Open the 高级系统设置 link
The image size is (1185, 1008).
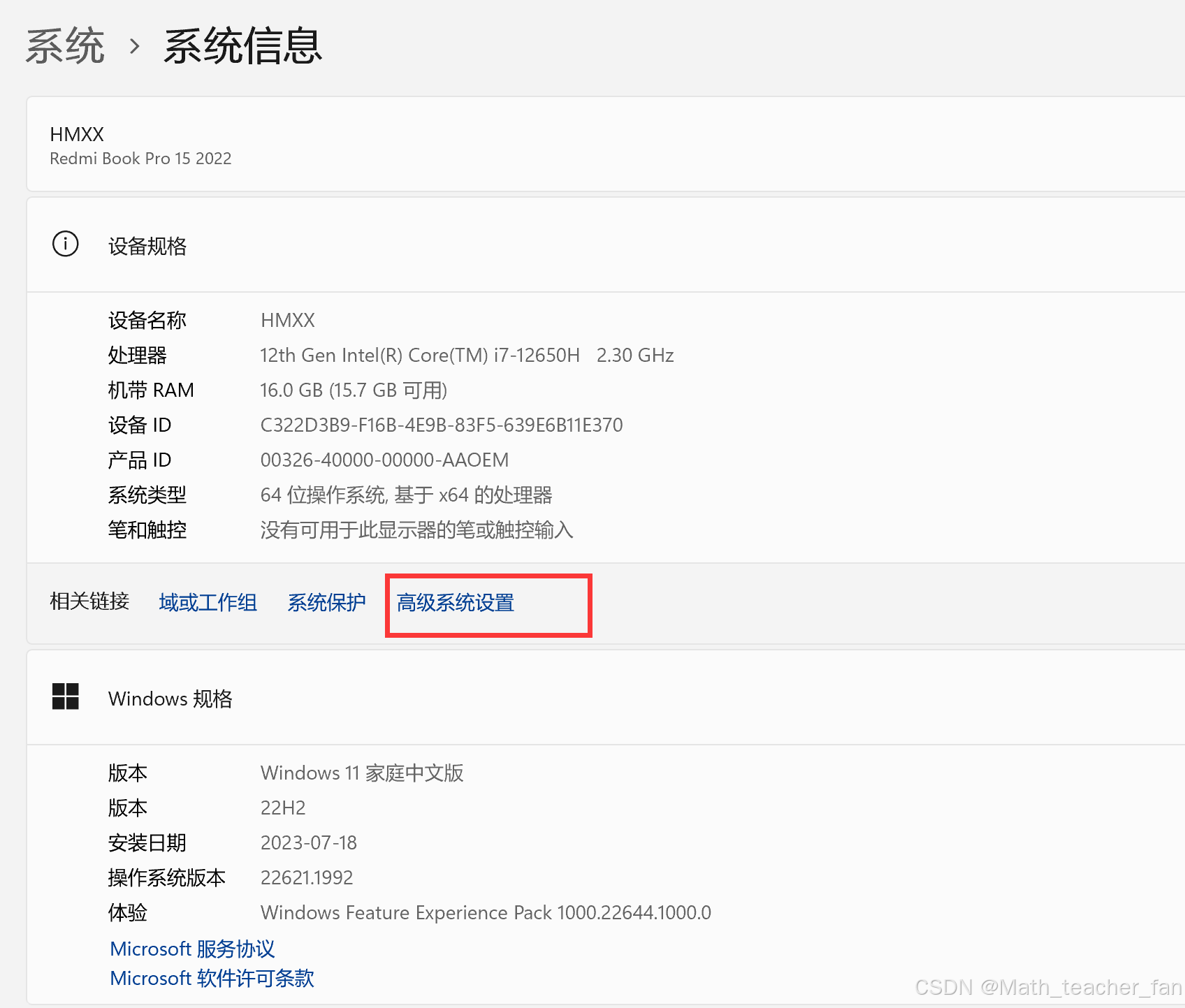(456, 602)
